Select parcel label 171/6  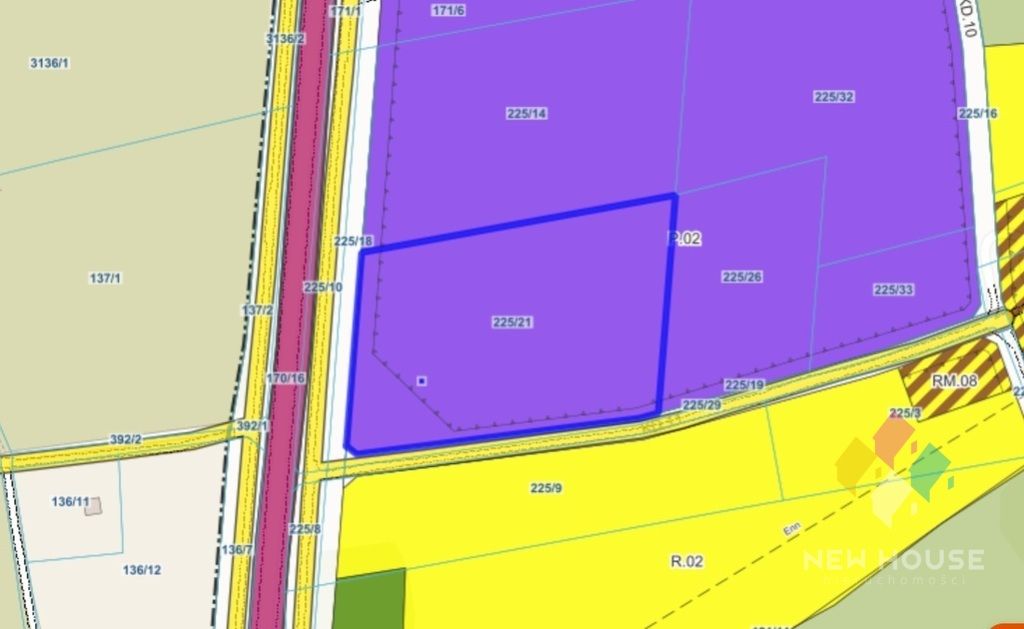point(448,10)
